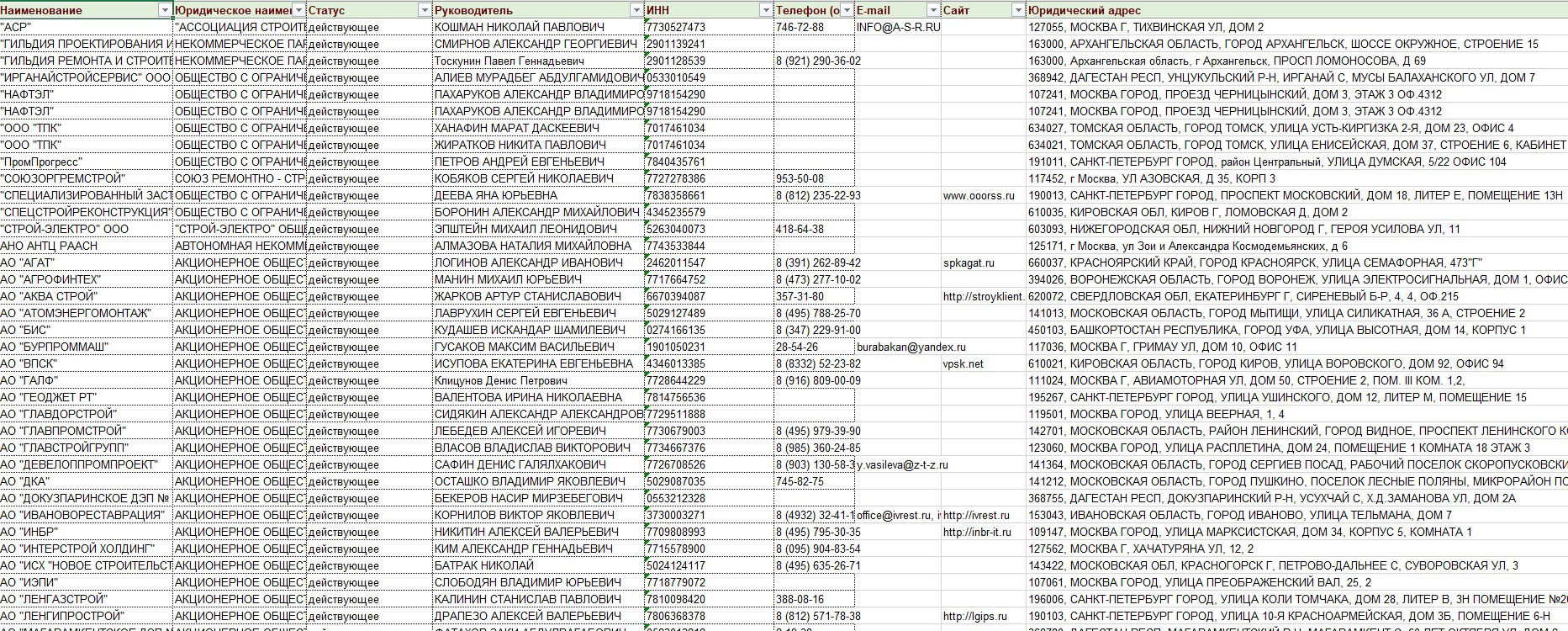Select director АЛМАЗОВА НАТАЛИЯ МИХАЙЛОВНА cell
The image size is (1568, 631).
click(538, 246)
